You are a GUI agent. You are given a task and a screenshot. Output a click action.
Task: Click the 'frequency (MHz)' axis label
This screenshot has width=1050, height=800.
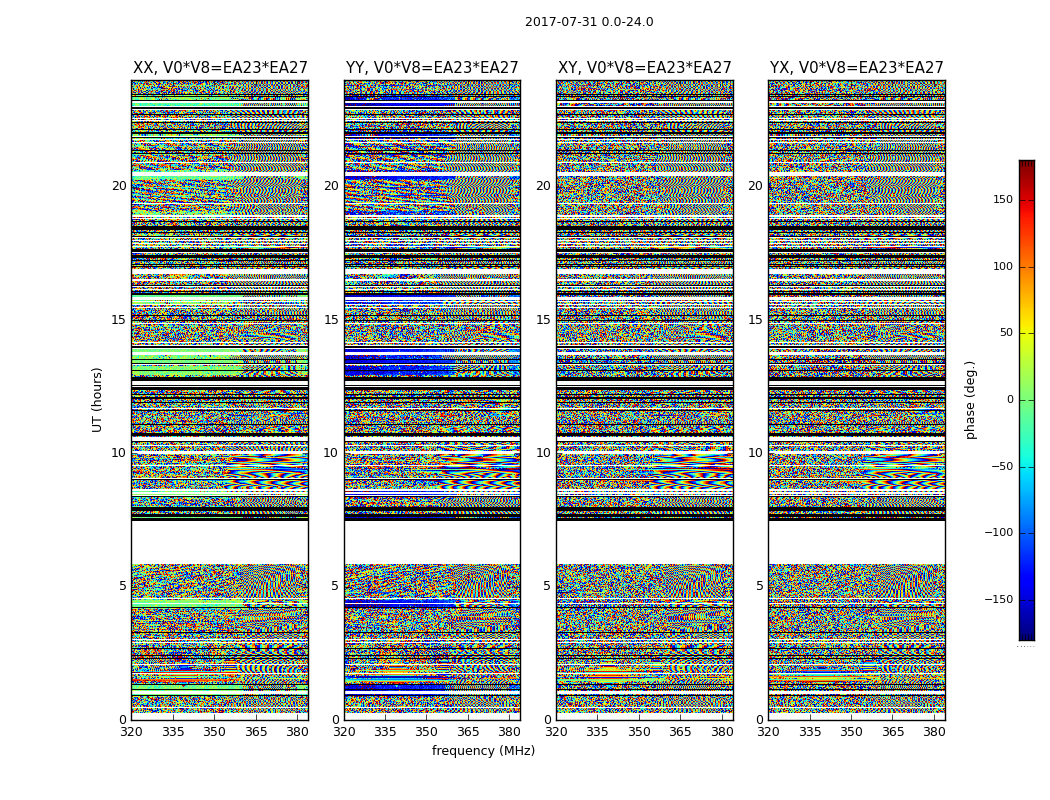[x=483, y=750]
